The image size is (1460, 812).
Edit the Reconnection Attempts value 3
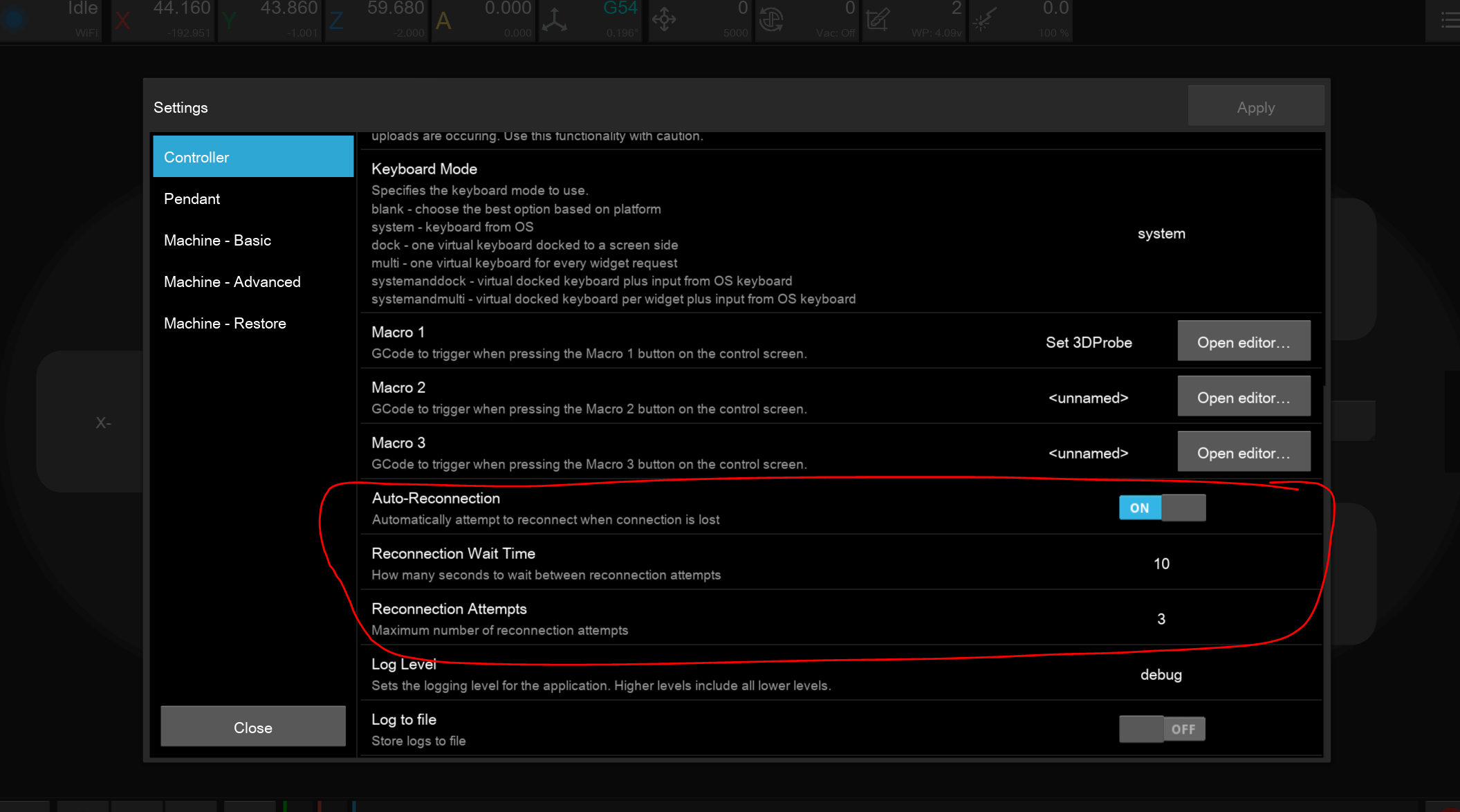1161,619
